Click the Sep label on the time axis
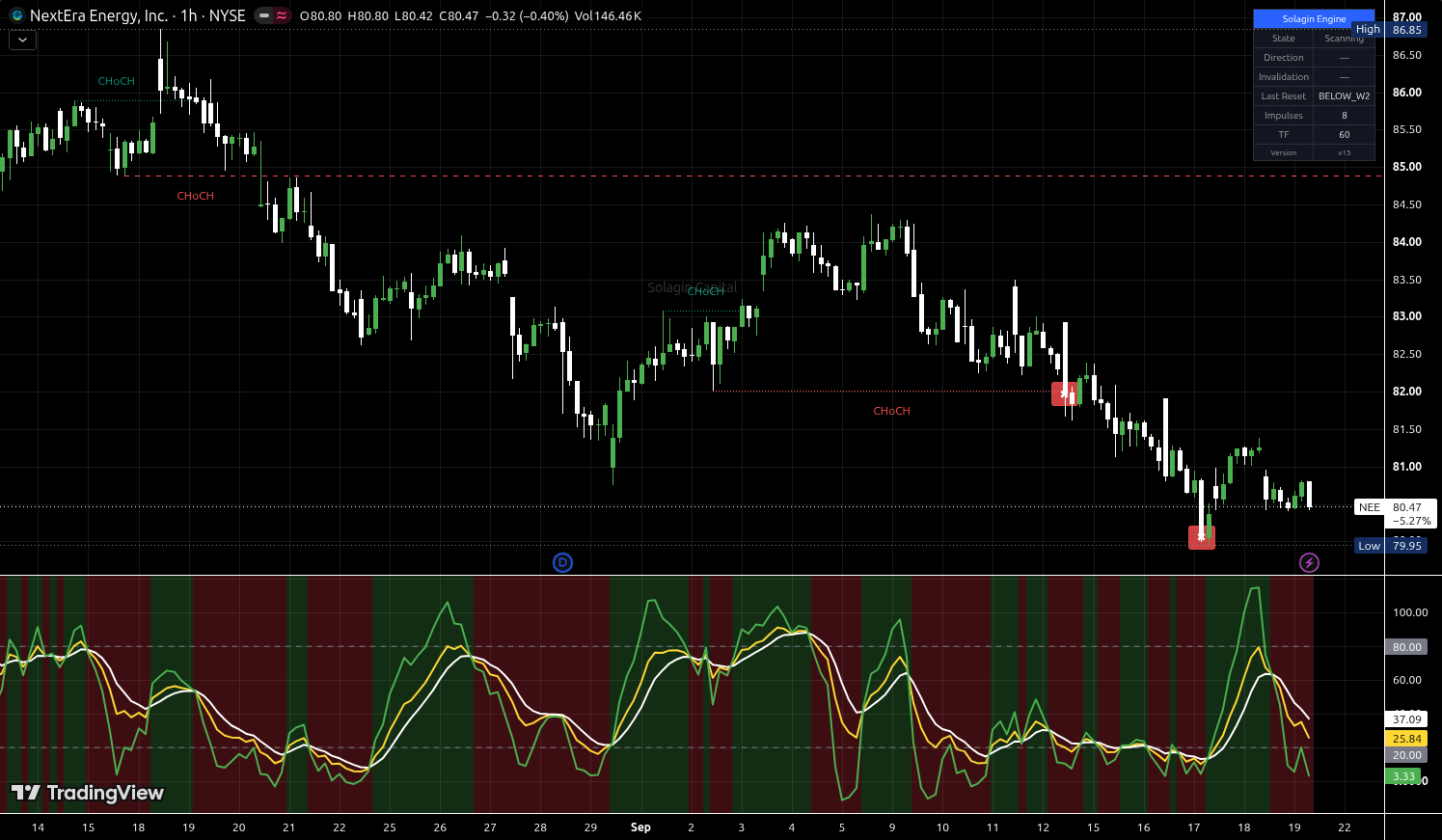The height and width of the screenshot is (840, 1442). tap(640, 827)
